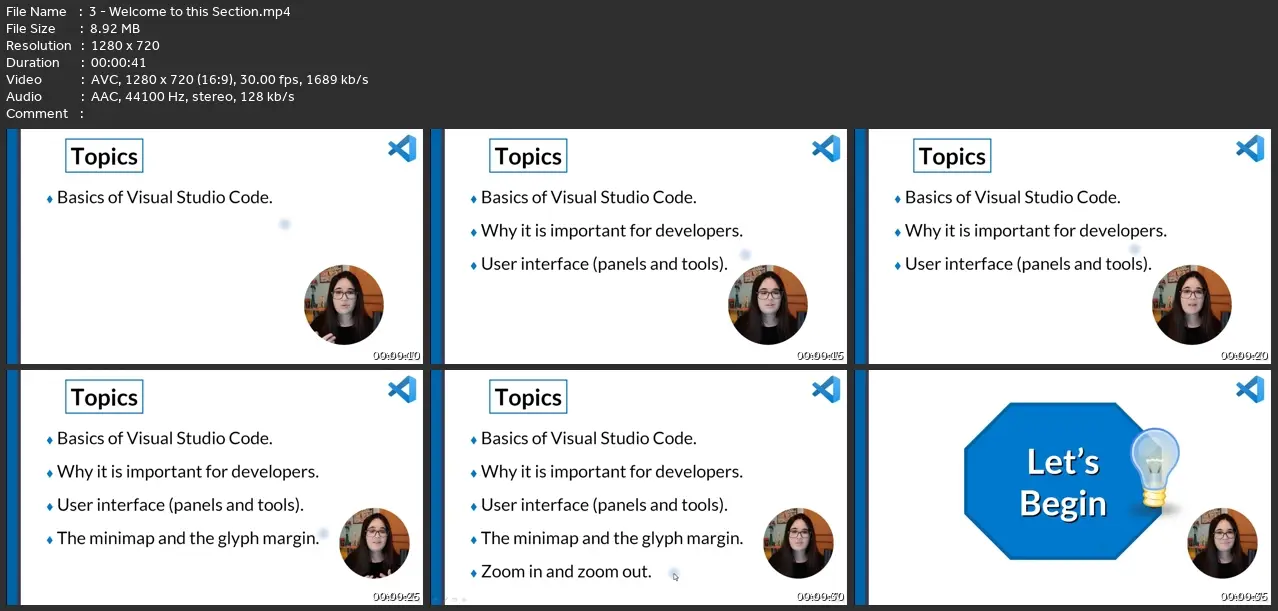Click the VS Code icon near Let's Begin slide
This screenshot has width=1278, height=611.
click(1249, 389)
